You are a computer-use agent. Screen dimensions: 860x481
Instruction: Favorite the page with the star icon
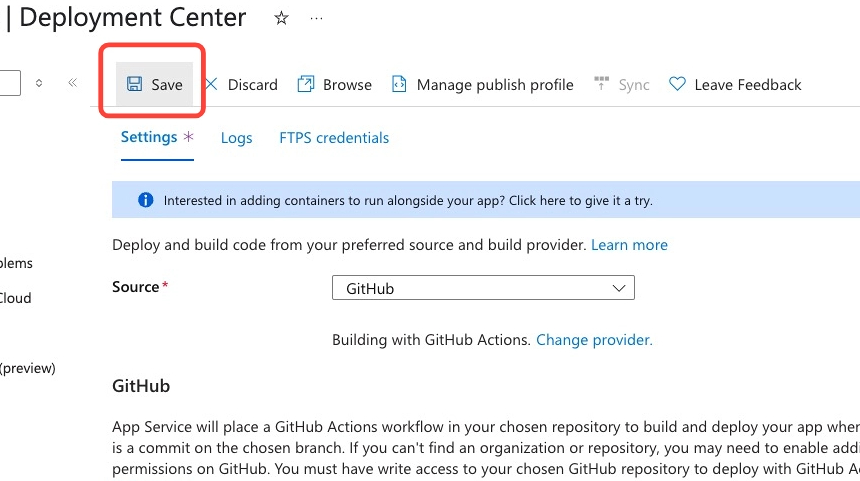[281, 18]
